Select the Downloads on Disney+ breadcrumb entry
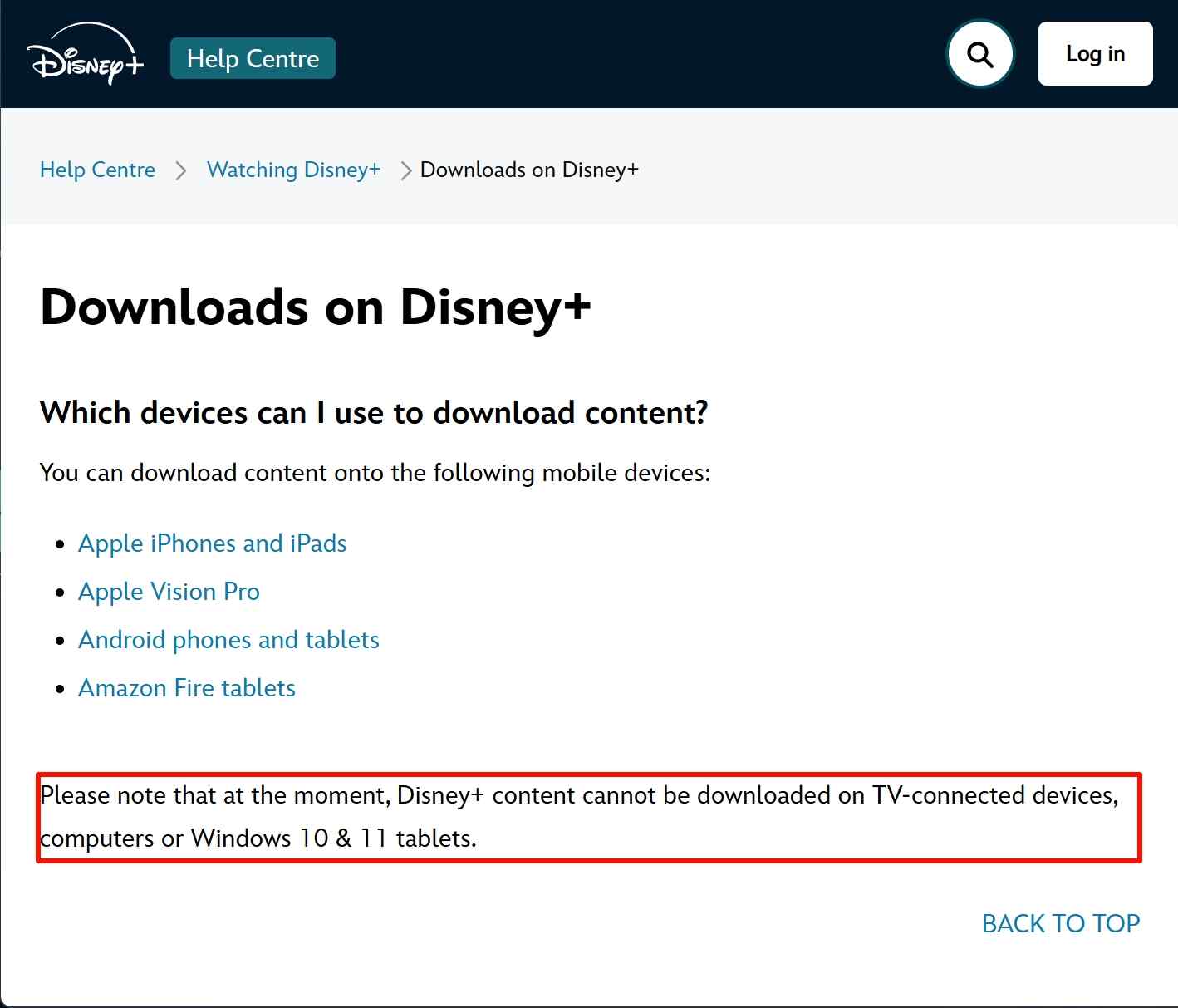This screenshot has height=1008, width=1178. click(529, 170)
